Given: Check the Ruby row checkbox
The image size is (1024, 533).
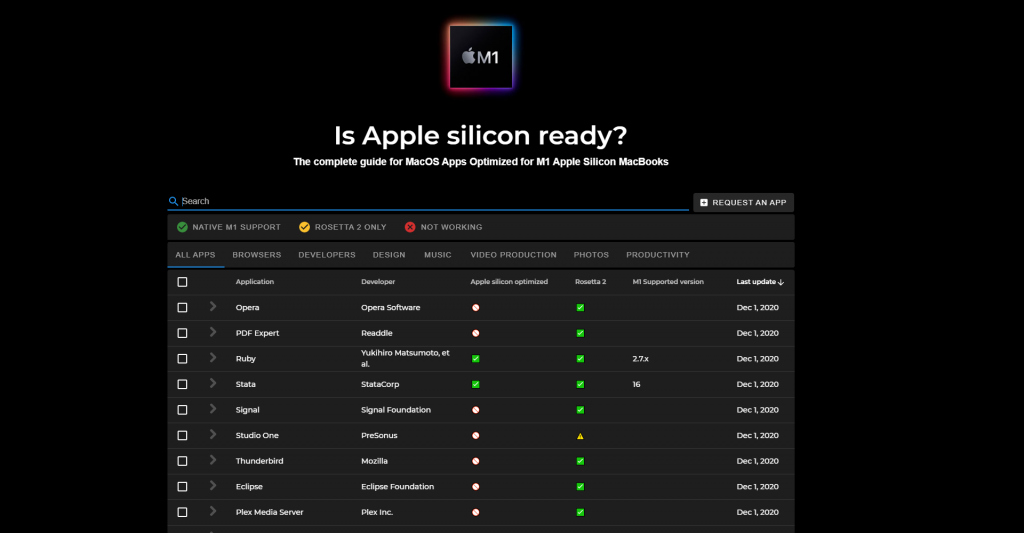Looking at the screenshot, I should pyautogui.click(x=182, y=359).
